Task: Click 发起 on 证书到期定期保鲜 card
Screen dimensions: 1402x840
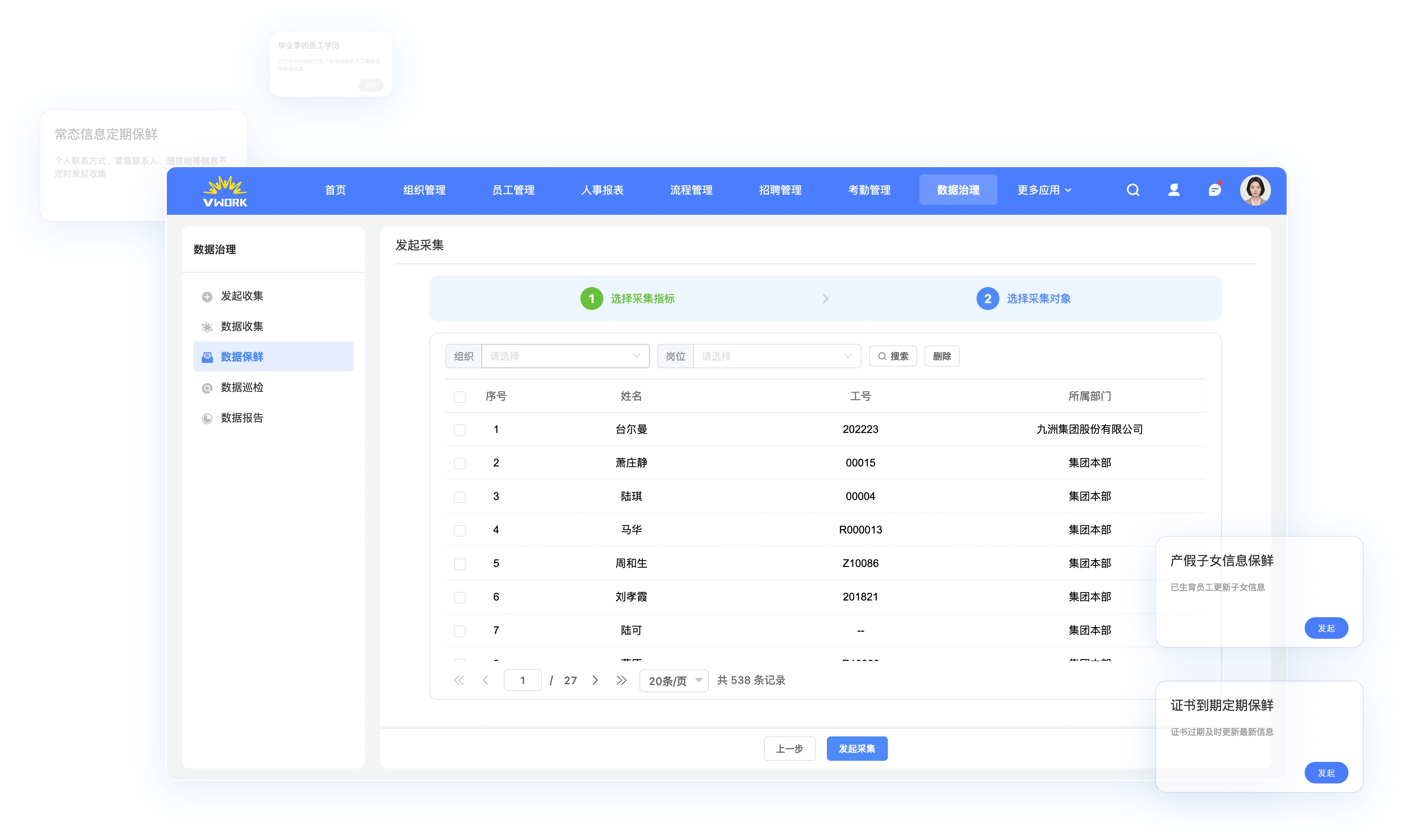Action: (x=1326, y=773)
